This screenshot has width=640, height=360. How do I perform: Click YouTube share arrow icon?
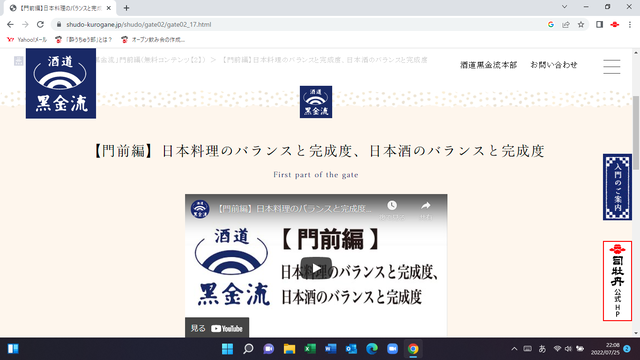pyautogui.click(x=426, y=206)
